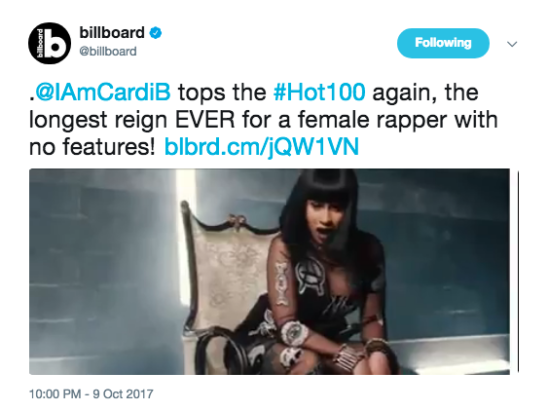
Task: Open the billboard display name profile link
Action: tap(112, 33)
